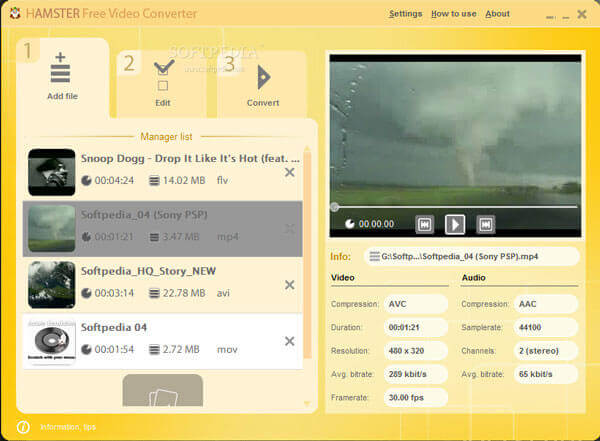Click the 00:03:14 duration text
Screen dimensions: 600x441
(x=114, y=293)
